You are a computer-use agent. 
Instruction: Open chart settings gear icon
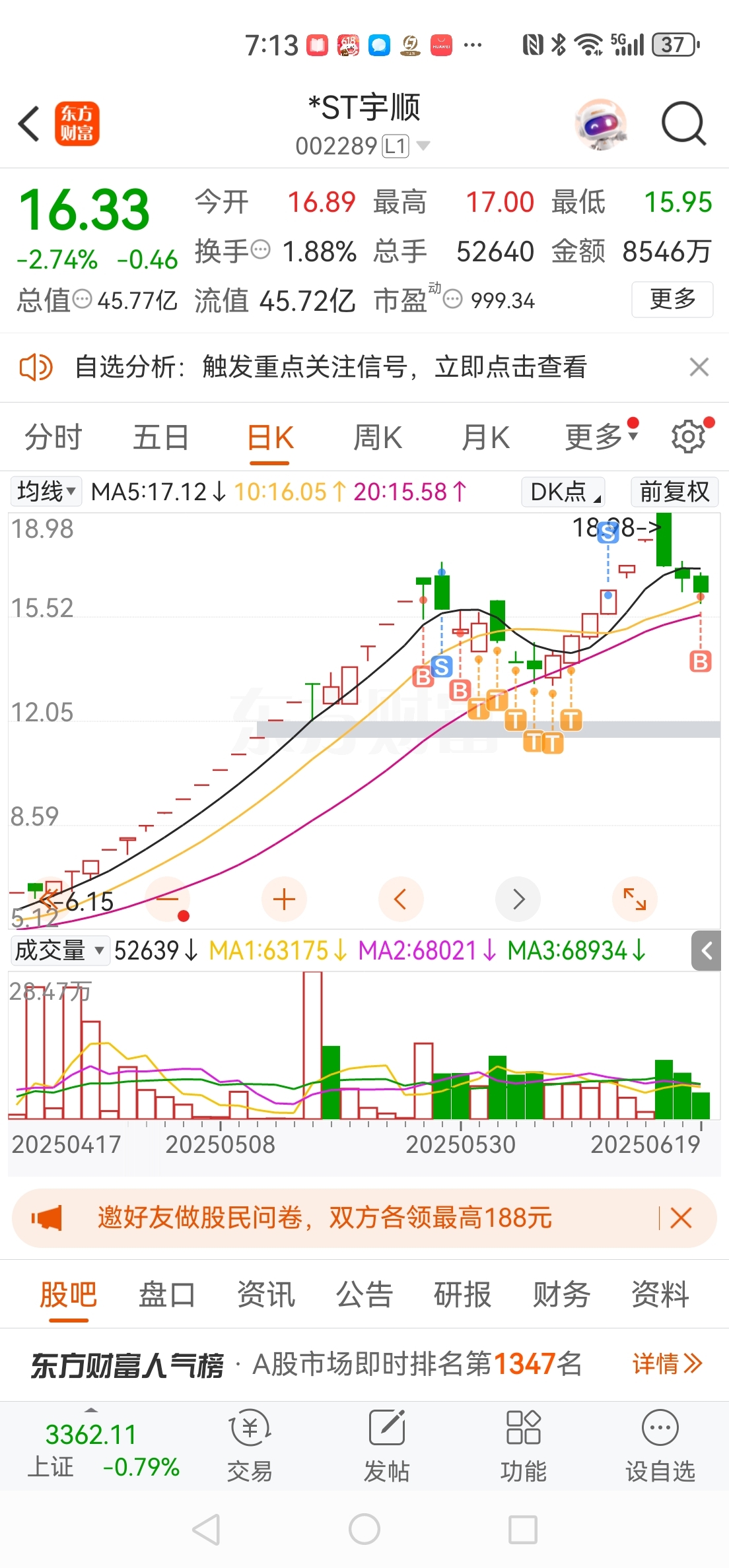coord(689,437)
